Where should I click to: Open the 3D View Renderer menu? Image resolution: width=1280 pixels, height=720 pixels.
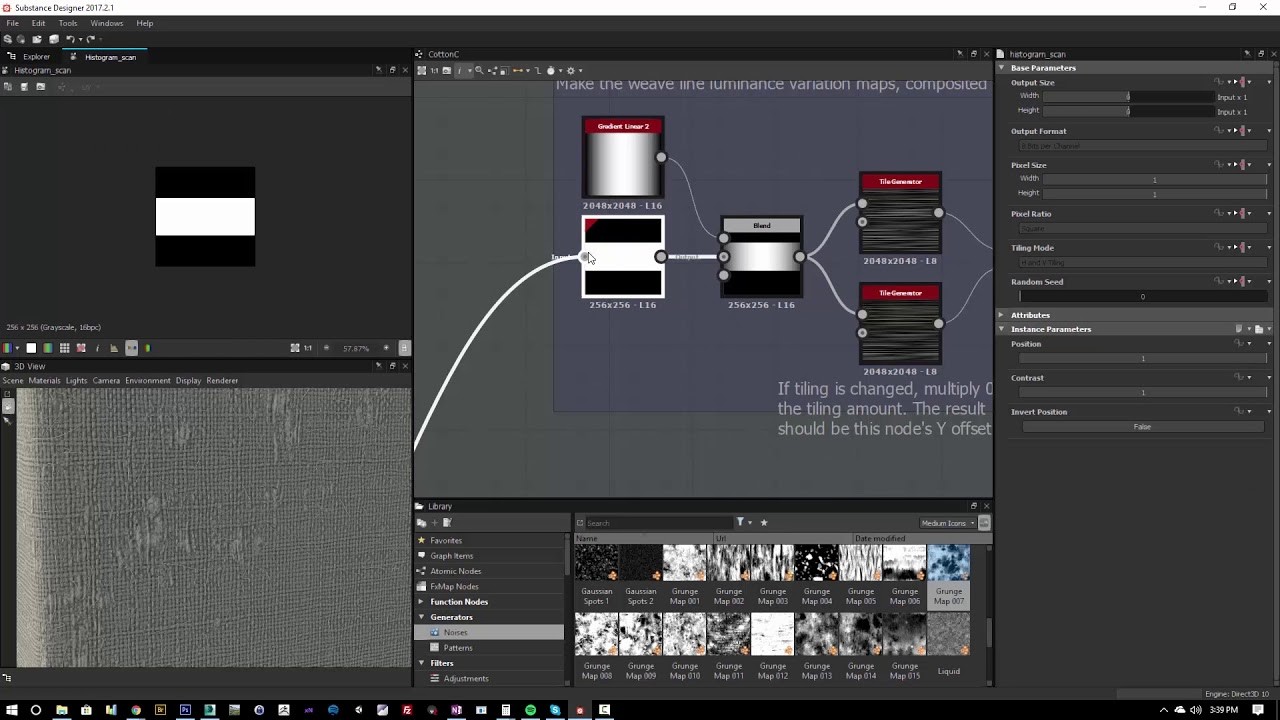[222, 381]
